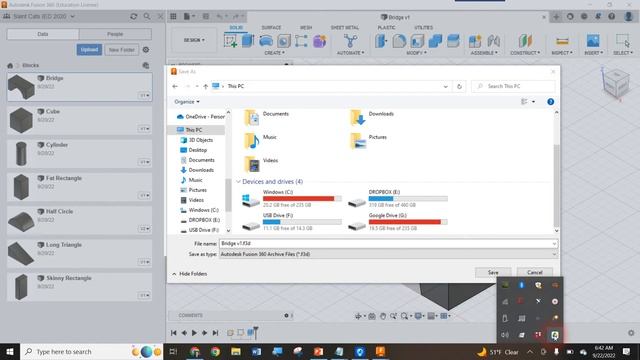Click Hide Folders link in dialog
The image size is (640, 360).
point(190,274)
